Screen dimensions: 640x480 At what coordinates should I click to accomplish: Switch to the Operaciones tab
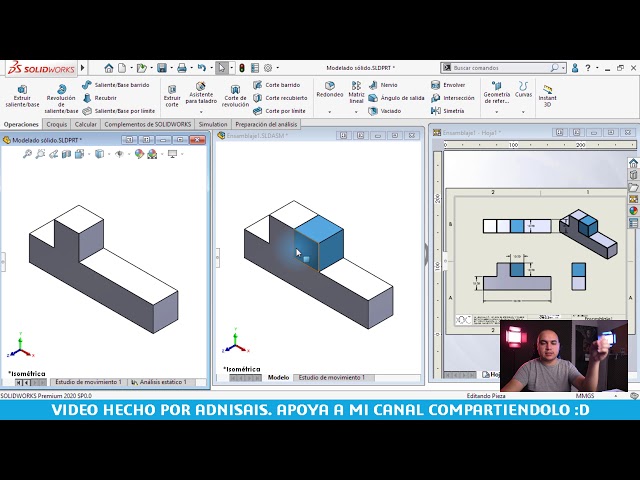pos(21,124)
